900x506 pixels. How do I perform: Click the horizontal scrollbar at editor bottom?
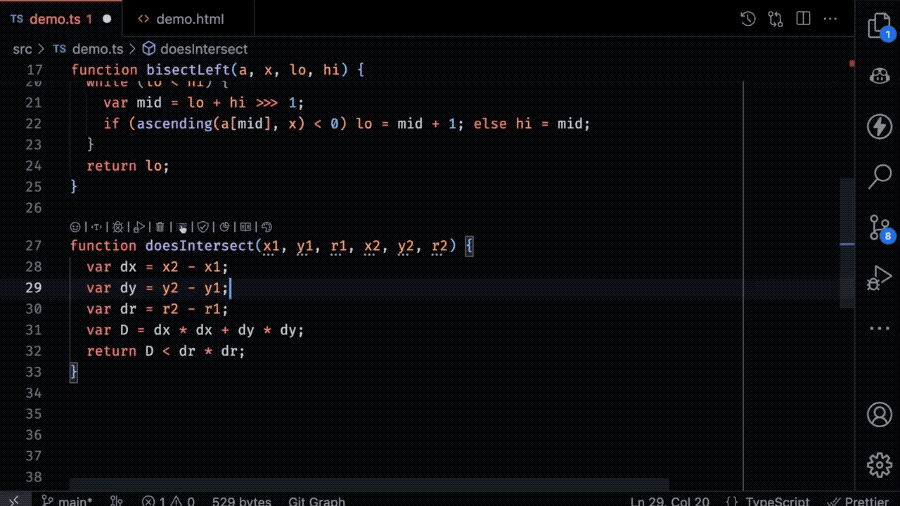pyautogui.click(x=369, y=485)
